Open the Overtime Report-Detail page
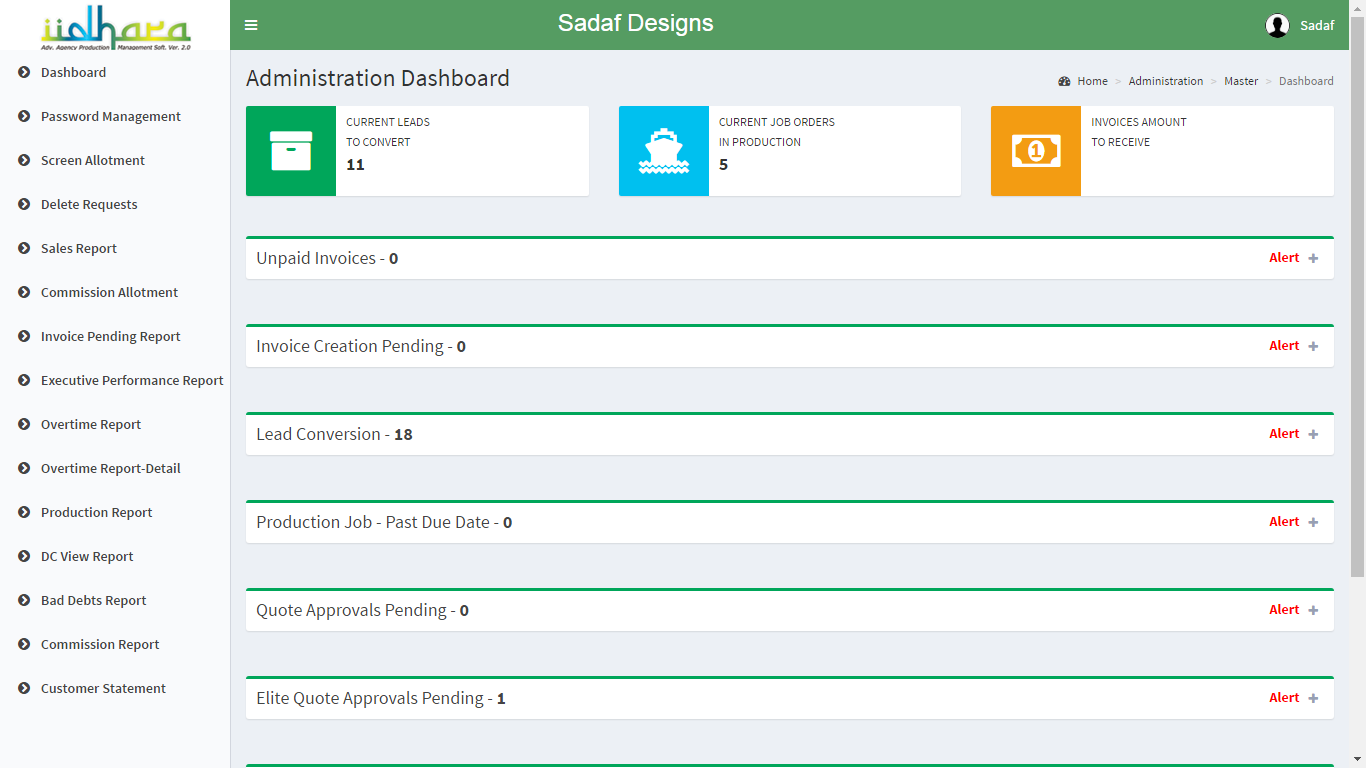 point(111,468)
